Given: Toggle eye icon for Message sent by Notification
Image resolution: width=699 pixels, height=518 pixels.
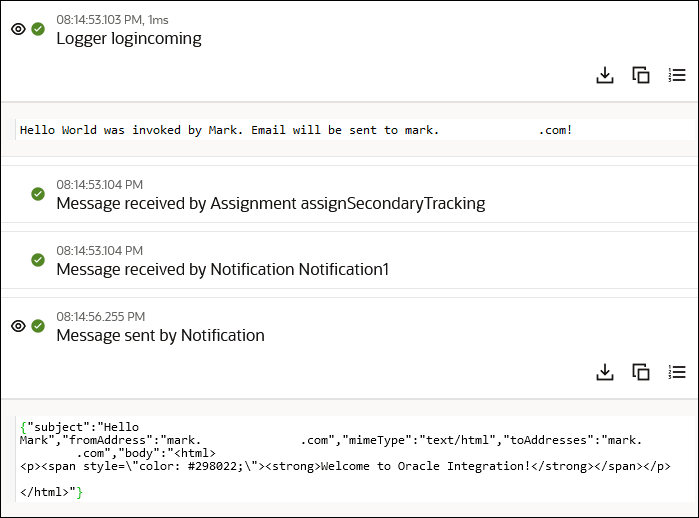Looking at the screenshot, I should click(x=18, y=326).
